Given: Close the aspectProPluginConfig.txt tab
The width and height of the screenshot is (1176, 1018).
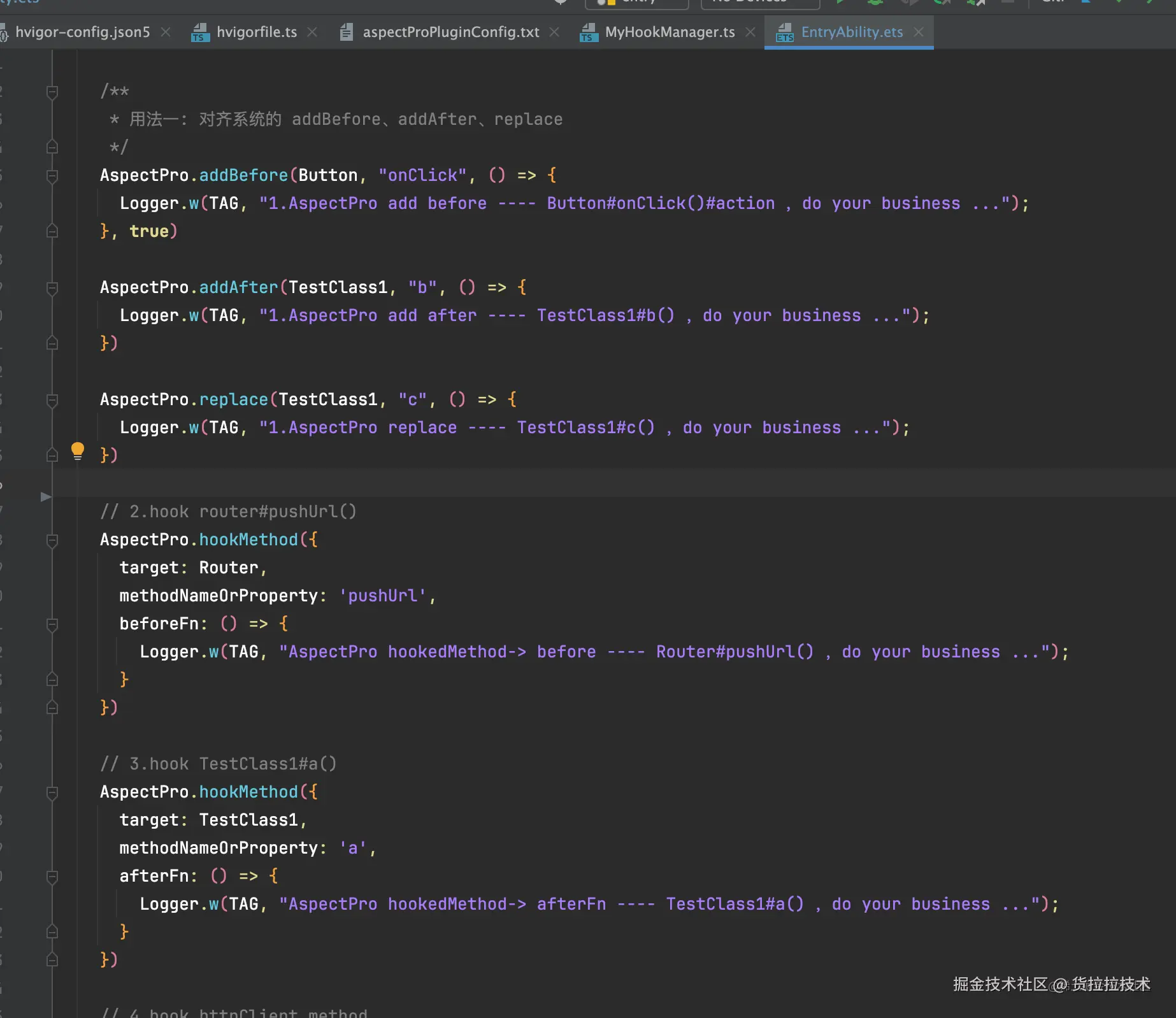Looking at the screenshot, I should pyautogui.click(x=554, y=32).
